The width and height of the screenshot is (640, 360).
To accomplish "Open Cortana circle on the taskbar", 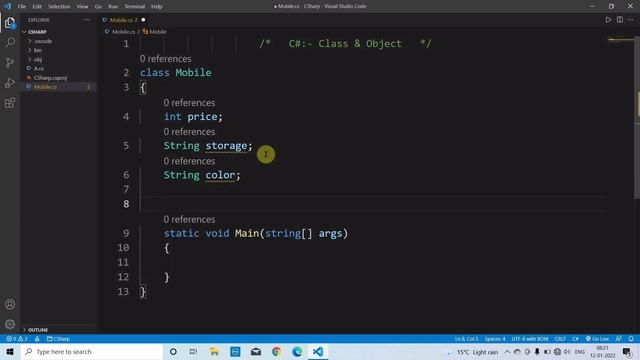I will (173, 351).
